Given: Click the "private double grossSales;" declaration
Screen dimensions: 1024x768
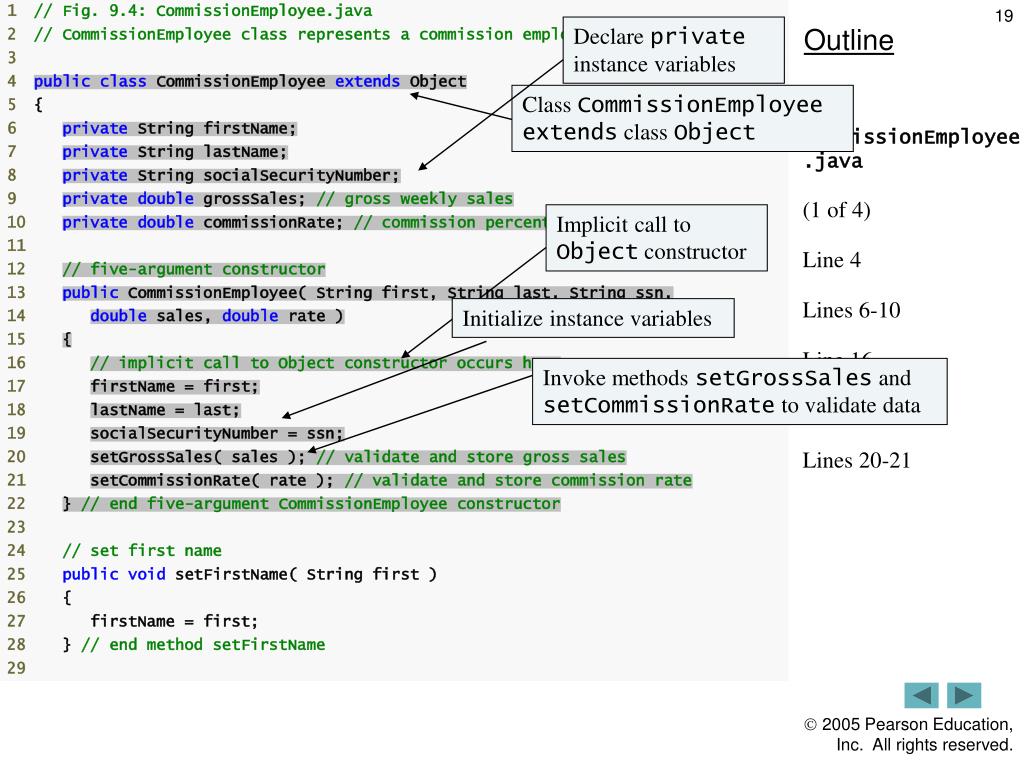Looking at the screenshot, I should [x=184, y=199].
